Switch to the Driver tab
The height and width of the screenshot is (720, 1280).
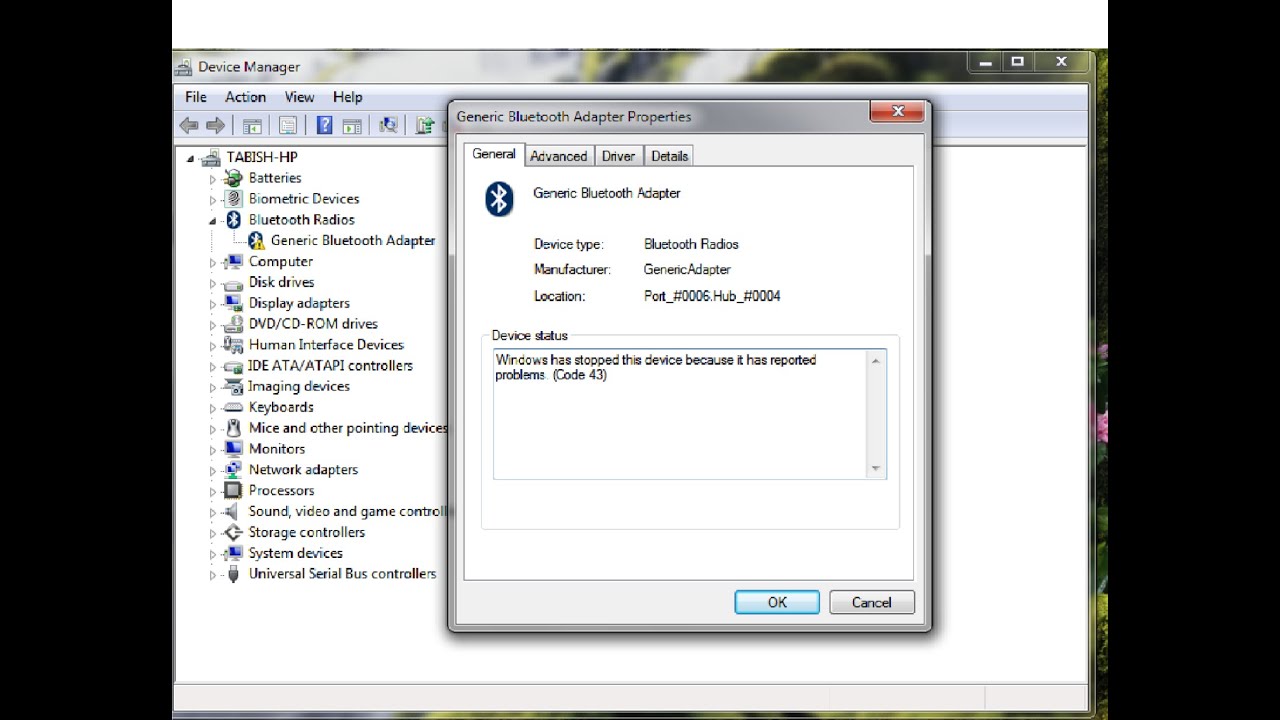[x=618, y=156]
